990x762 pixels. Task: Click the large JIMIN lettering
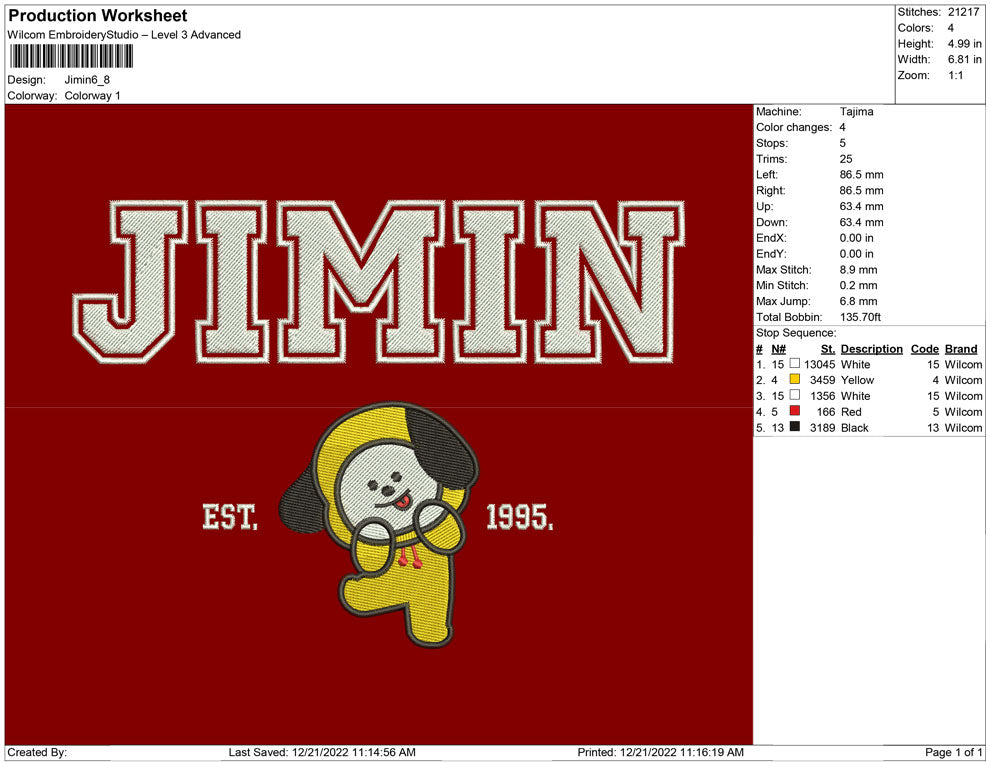pyautogui.click(x=378, y=281)
